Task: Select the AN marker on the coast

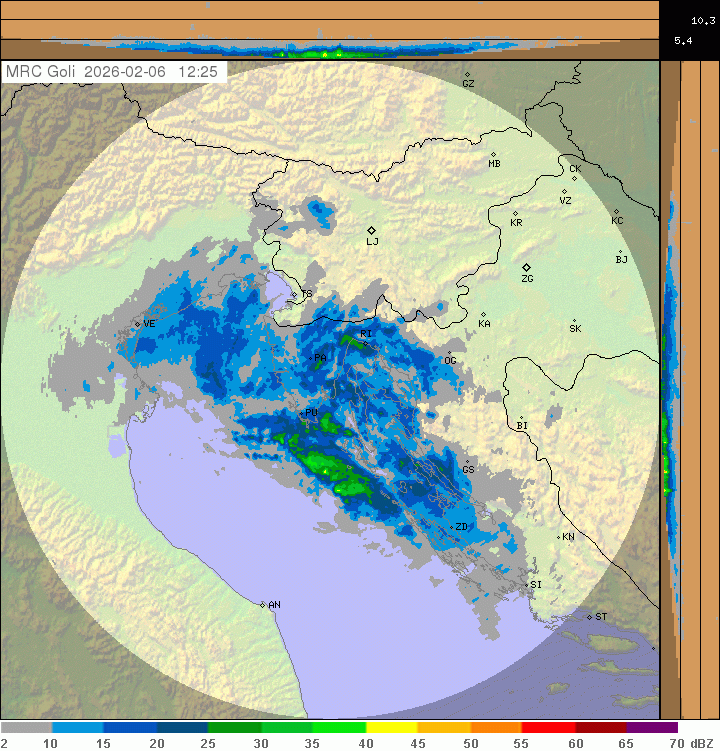Action: point(263,605)
